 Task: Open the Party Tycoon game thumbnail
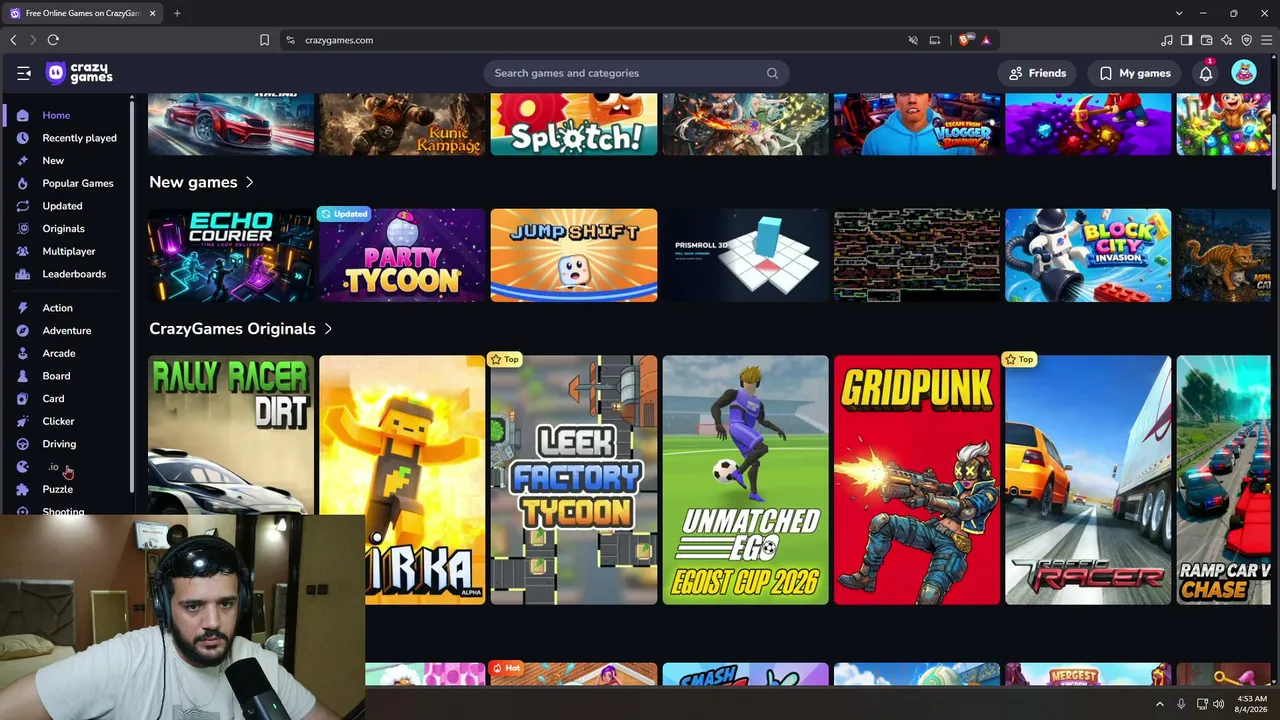coord(402,255)
